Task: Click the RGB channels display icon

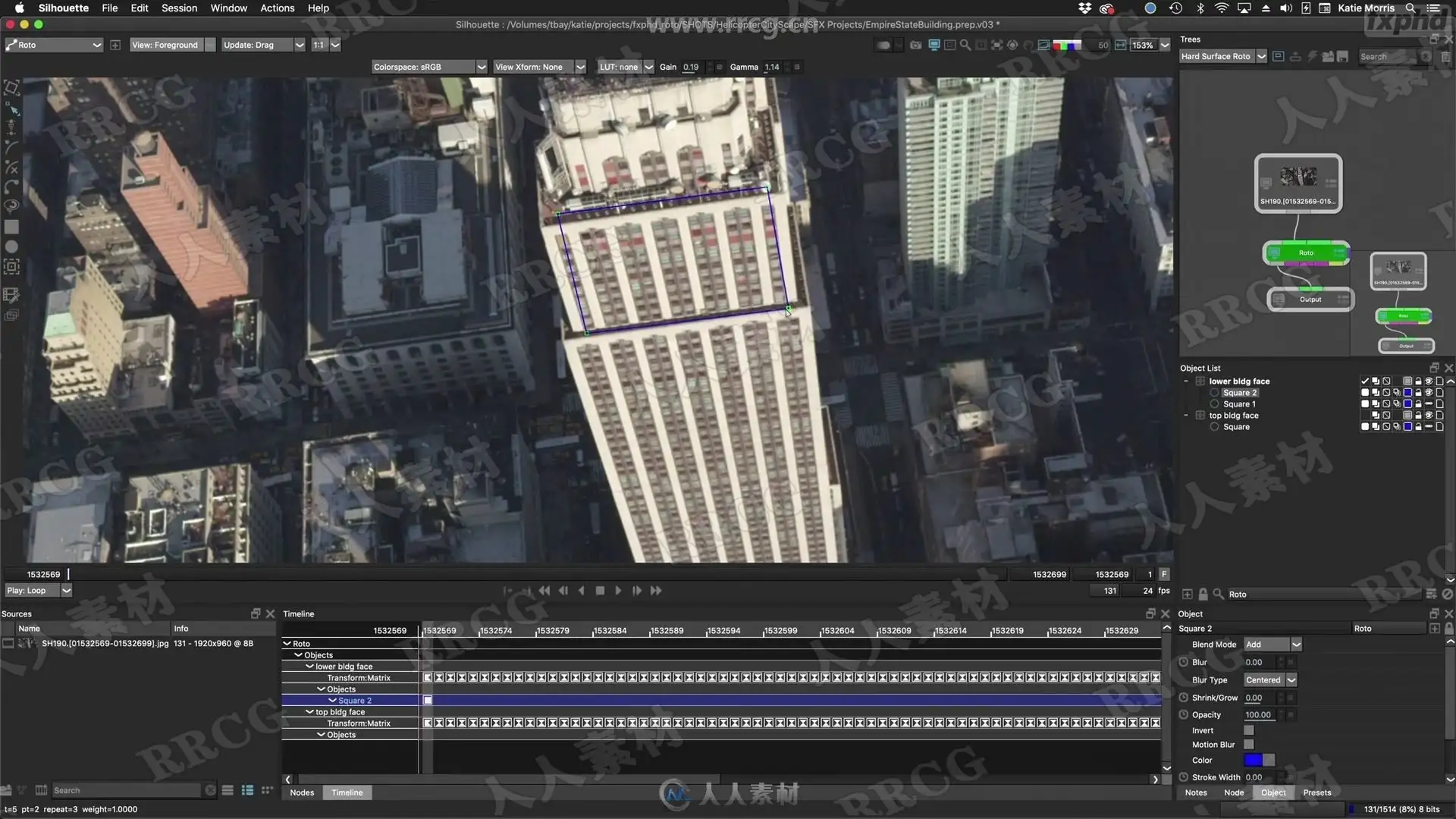Action: (1066, 45)
